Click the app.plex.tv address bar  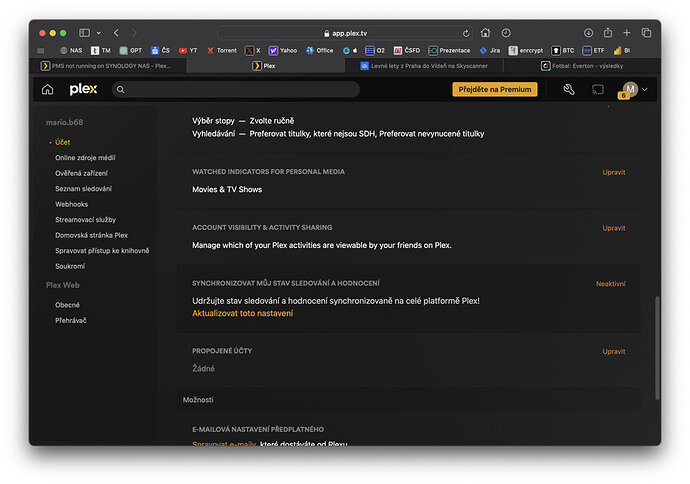coord(345,33)
